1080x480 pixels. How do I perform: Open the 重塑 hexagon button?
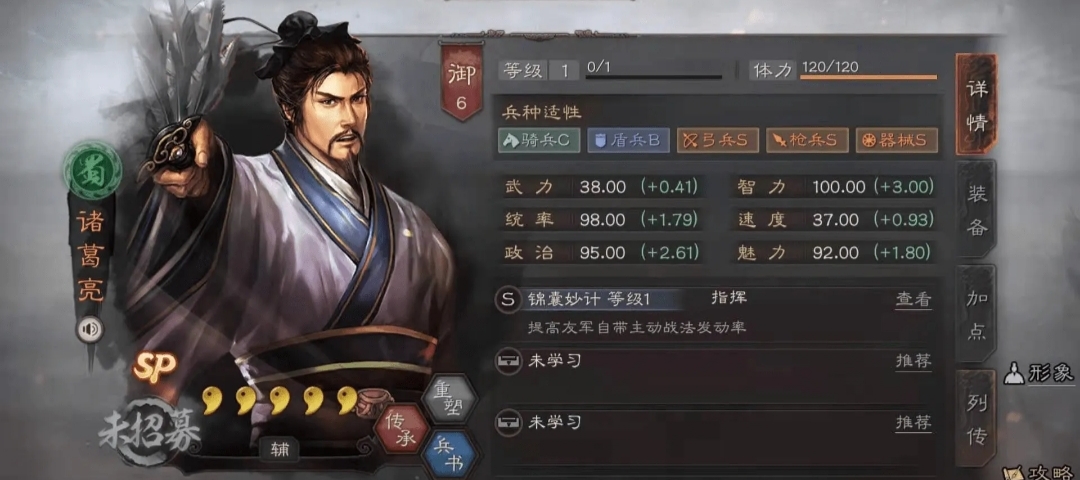[449, 399]
